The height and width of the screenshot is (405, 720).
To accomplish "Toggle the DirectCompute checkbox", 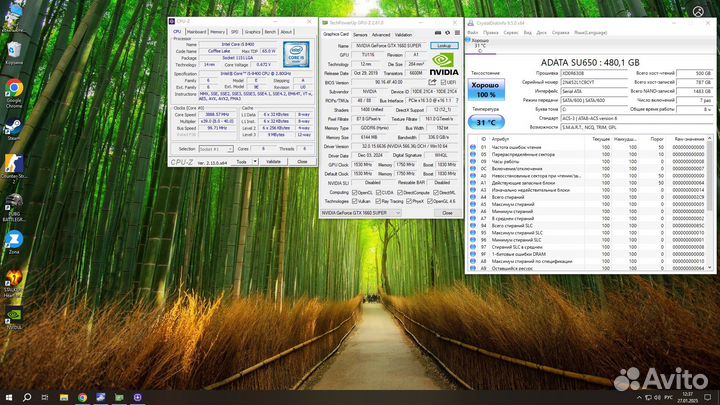I will click(x=400, y=192).
